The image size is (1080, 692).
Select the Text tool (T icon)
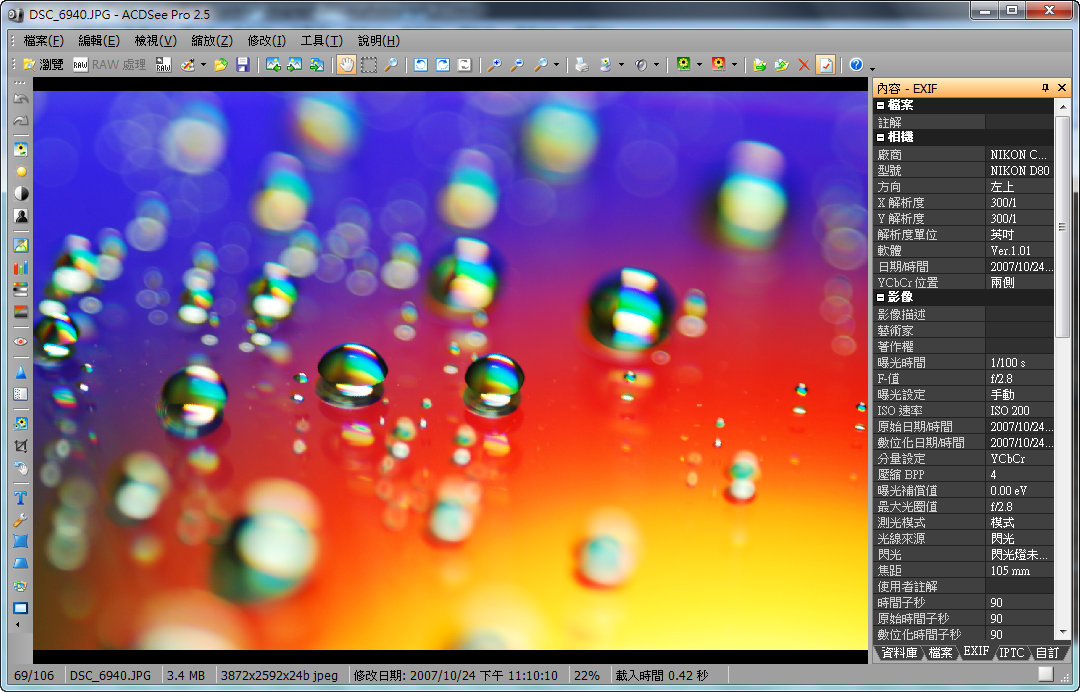(20, 498)
